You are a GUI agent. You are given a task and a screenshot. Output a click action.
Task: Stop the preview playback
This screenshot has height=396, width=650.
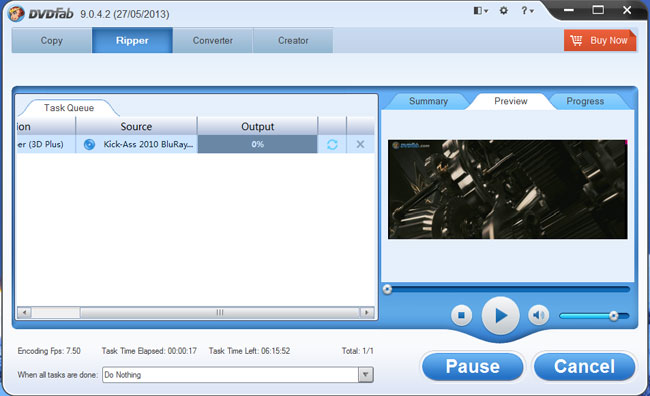coord(461,316)
